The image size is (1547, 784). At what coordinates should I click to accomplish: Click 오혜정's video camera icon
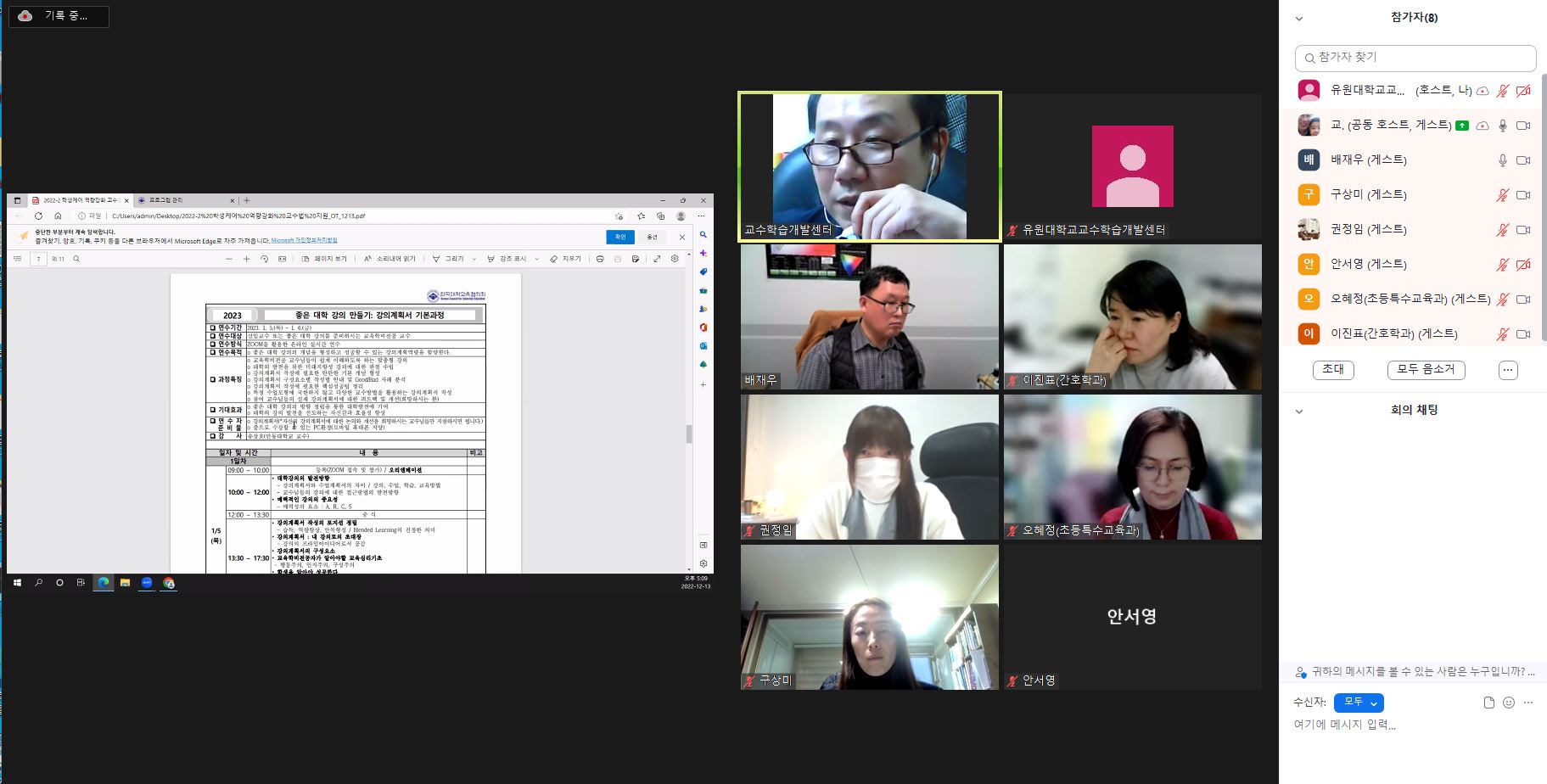tap(1523, 300)
